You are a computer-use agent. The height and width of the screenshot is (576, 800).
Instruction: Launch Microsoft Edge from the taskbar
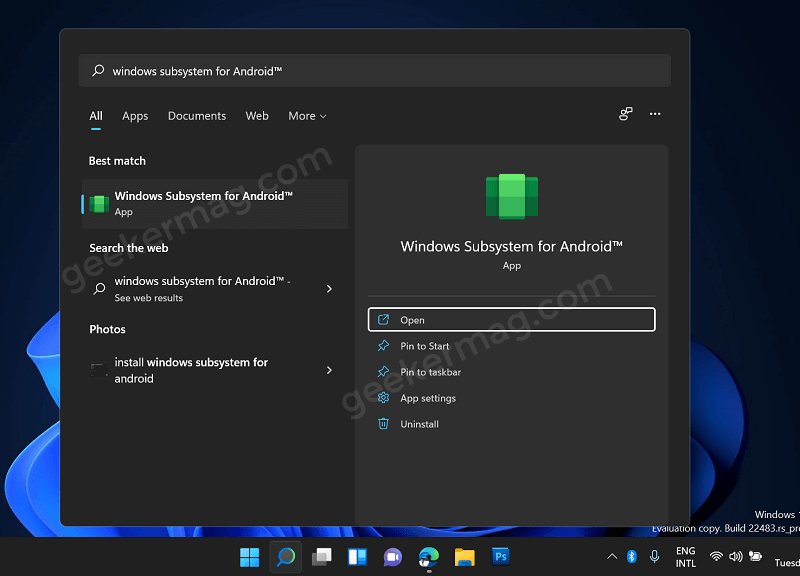(x=429, y=557)
